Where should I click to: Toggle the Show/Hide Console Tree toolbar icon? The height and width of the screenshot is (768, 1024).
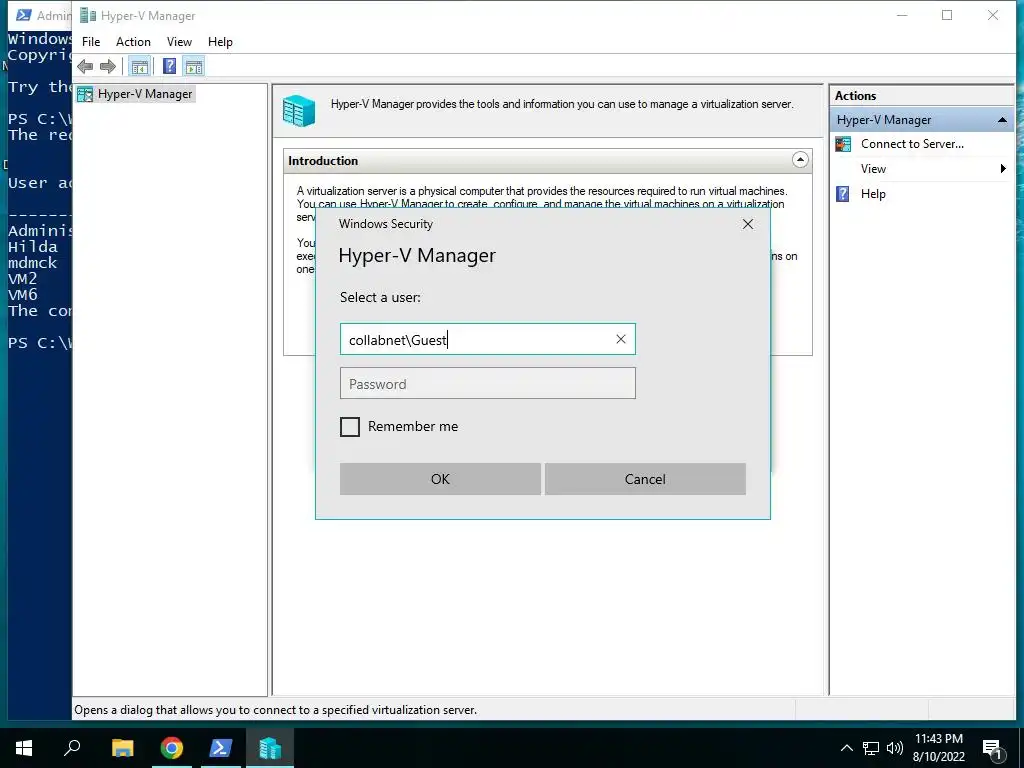[139, 66]
